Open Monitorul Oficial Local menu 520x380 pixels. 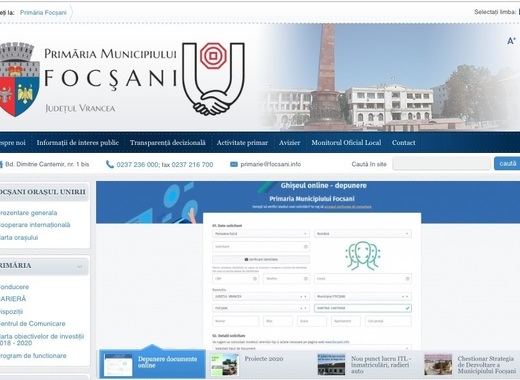coord(346,143)
